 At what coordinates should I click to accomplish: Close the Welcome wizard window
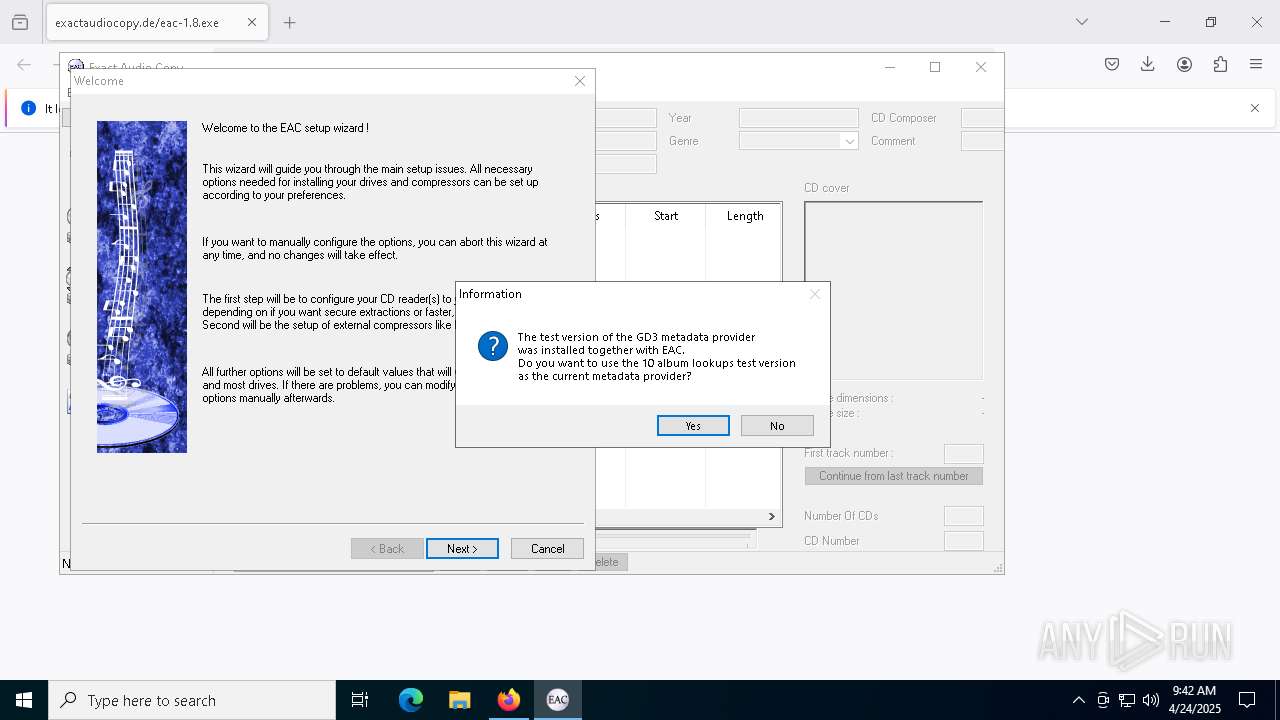click(x=580, y=81)
